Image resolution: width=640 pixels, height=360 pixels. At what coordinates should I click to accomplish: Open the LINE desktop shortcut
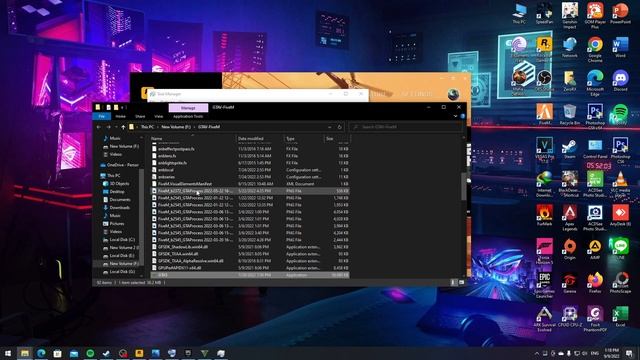point(620,249)
